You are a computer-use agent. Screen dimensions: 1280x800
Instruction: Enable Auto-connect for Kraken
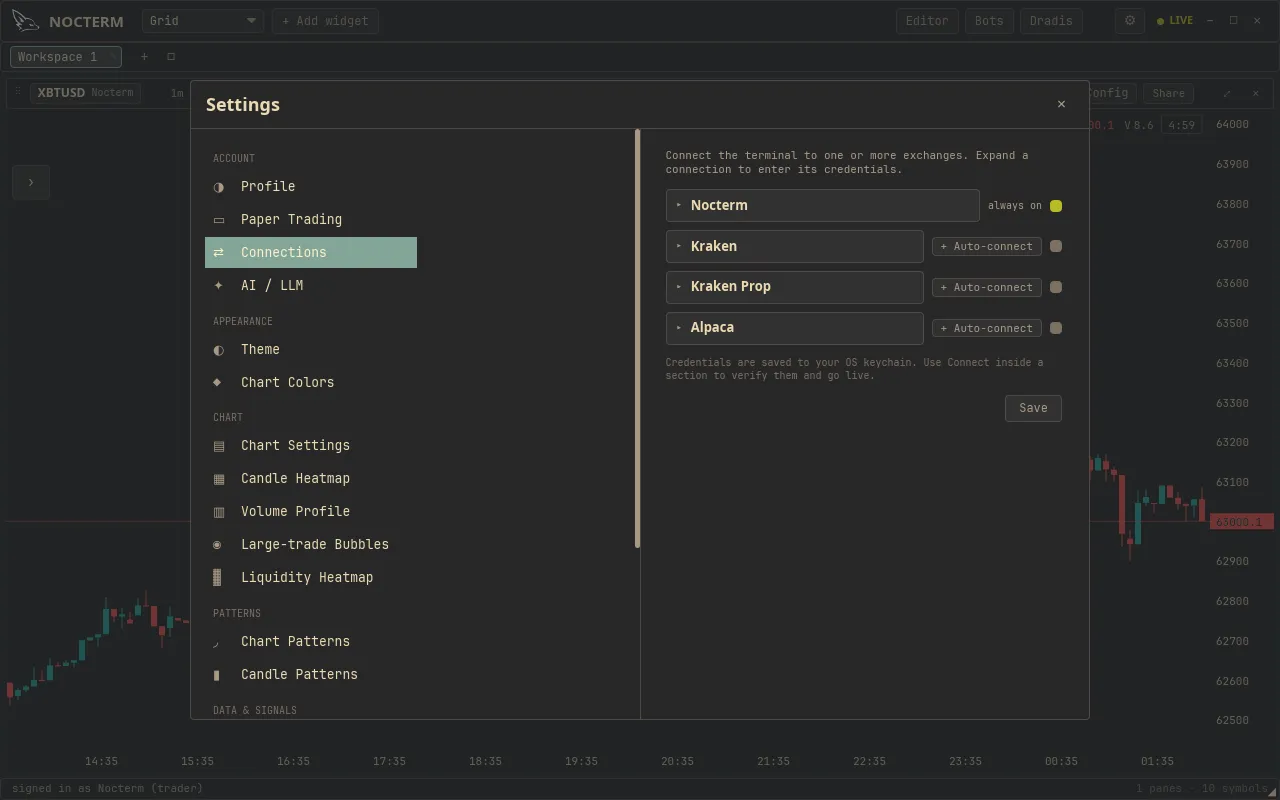pyautogui.click(x=987, y=246)
